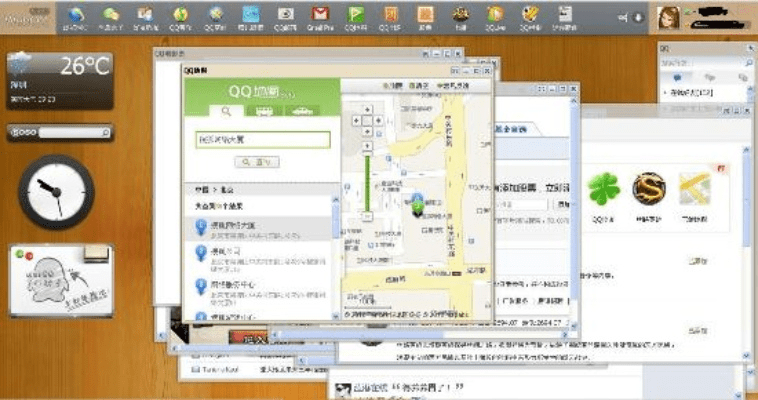Click the first result's blue pin marker

[201, 226]
